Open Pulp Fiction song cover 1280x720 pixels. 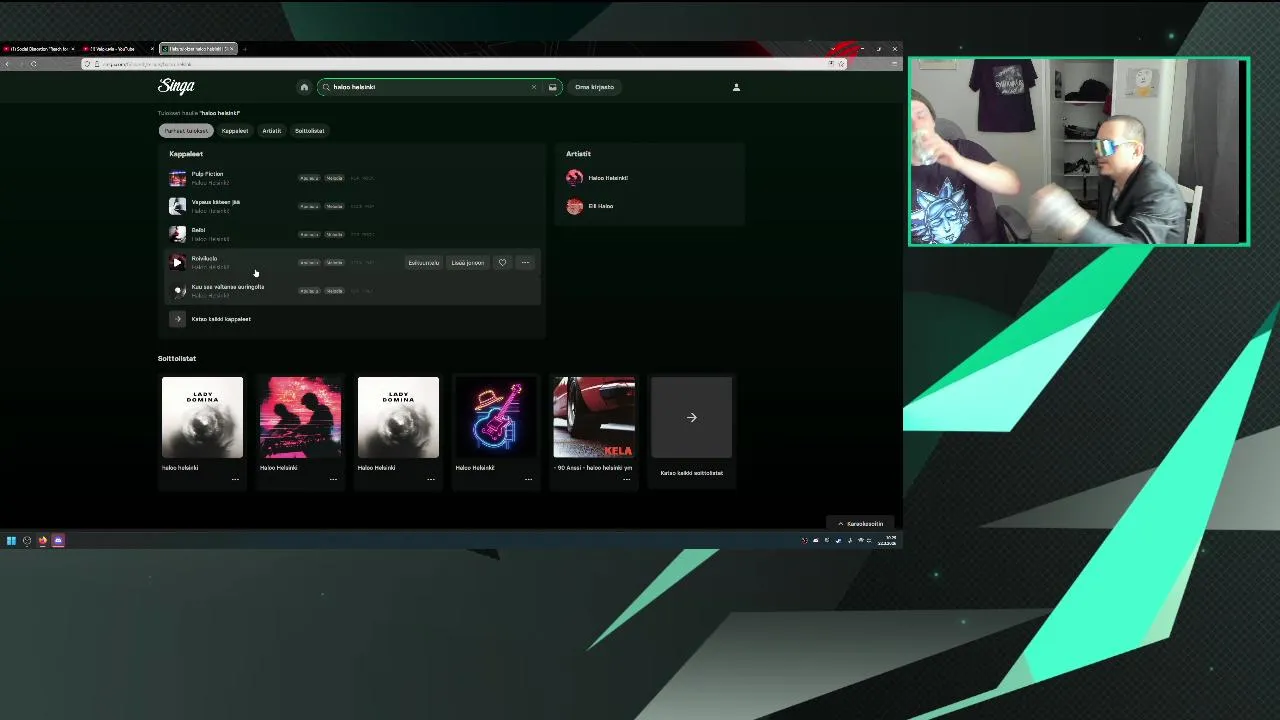point(178,178)
